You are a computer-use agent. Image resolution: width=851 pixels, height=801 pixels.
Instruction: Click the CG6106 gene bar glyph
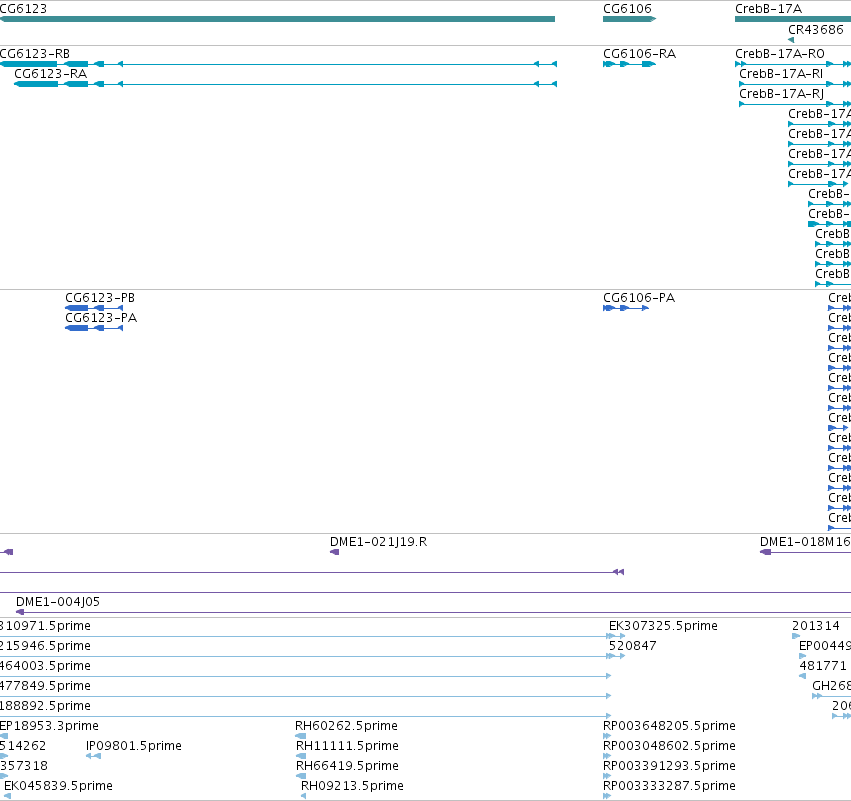pos(630,19)
